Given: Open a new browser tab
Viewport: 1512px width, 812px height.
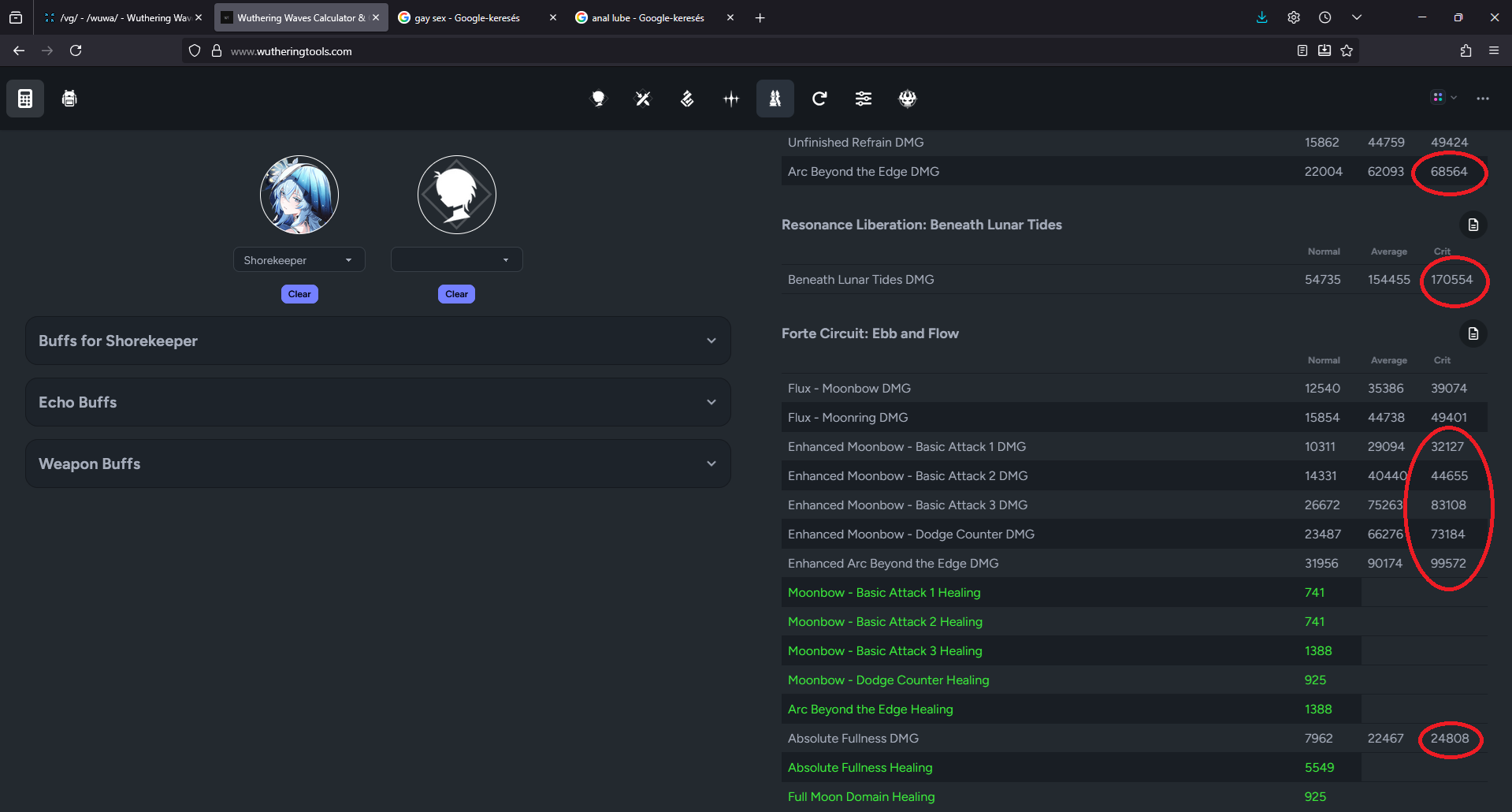Looking at the screenshot, I should [x=760, y=17].
